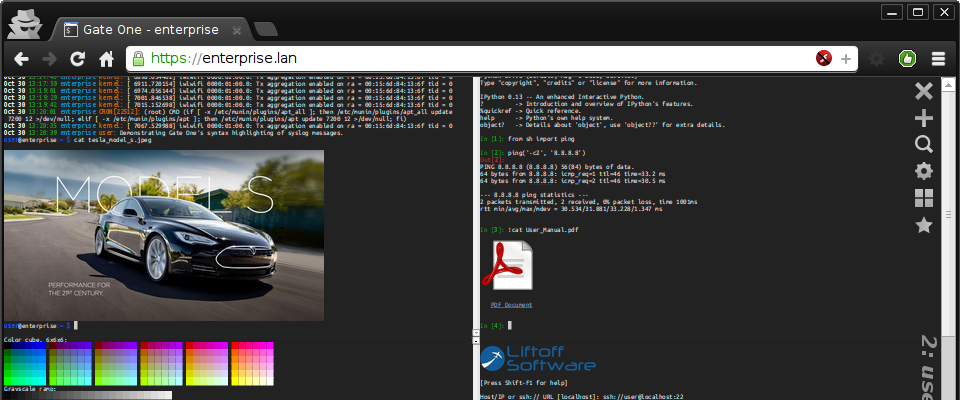Open a new terminal with the plus icon
The width and height of the screenshot is (960, 400).
point(924,119)
